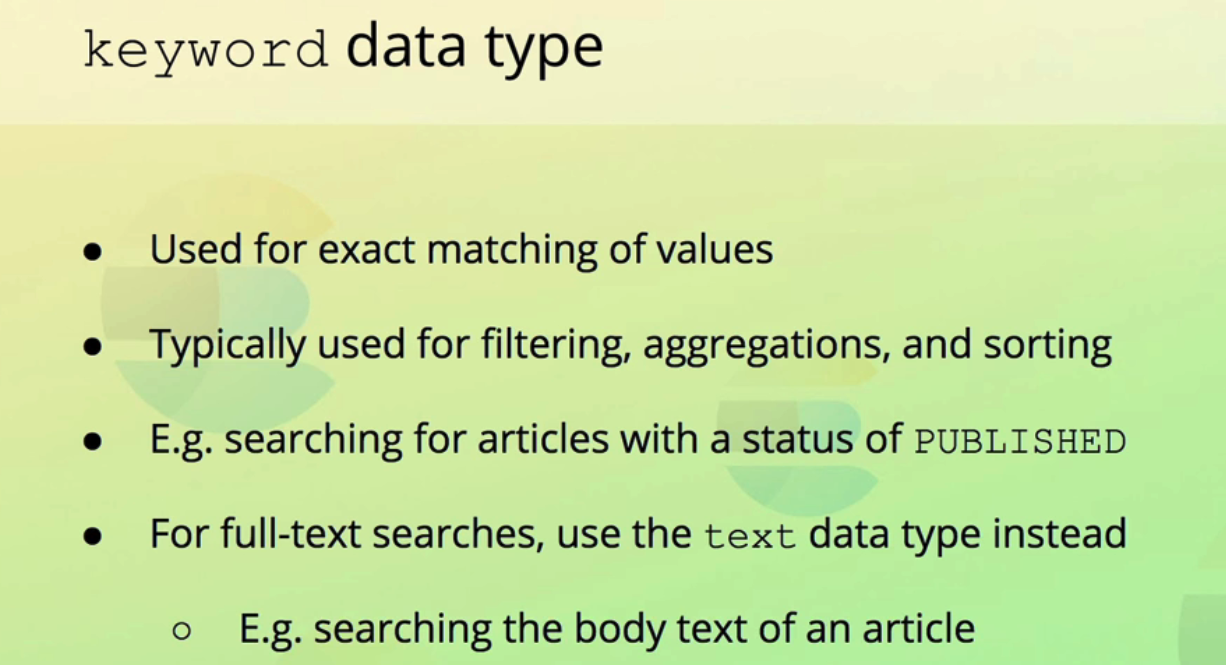This screenshot has height=665, width=1226.
Task: Click the monospace word "text" in fourth bullet
Action: click(x=750, y=536)
